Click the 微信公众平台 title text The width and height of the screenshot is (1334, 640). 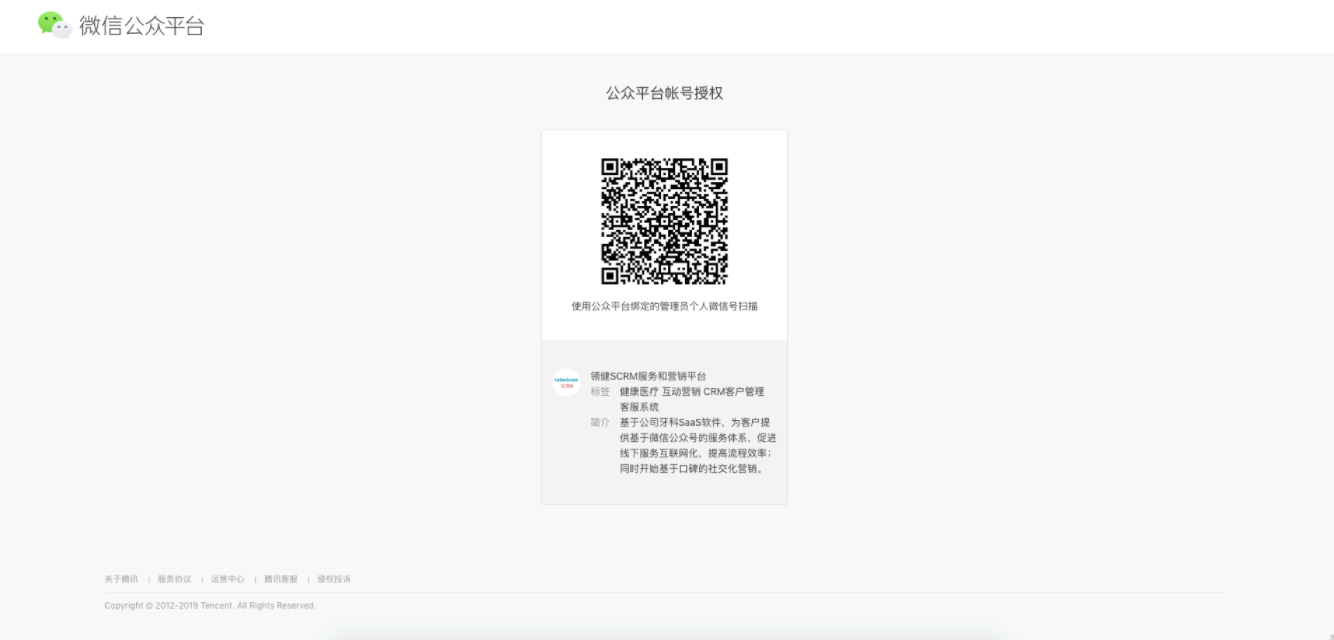pyautogui.click(x=141, y=26)
